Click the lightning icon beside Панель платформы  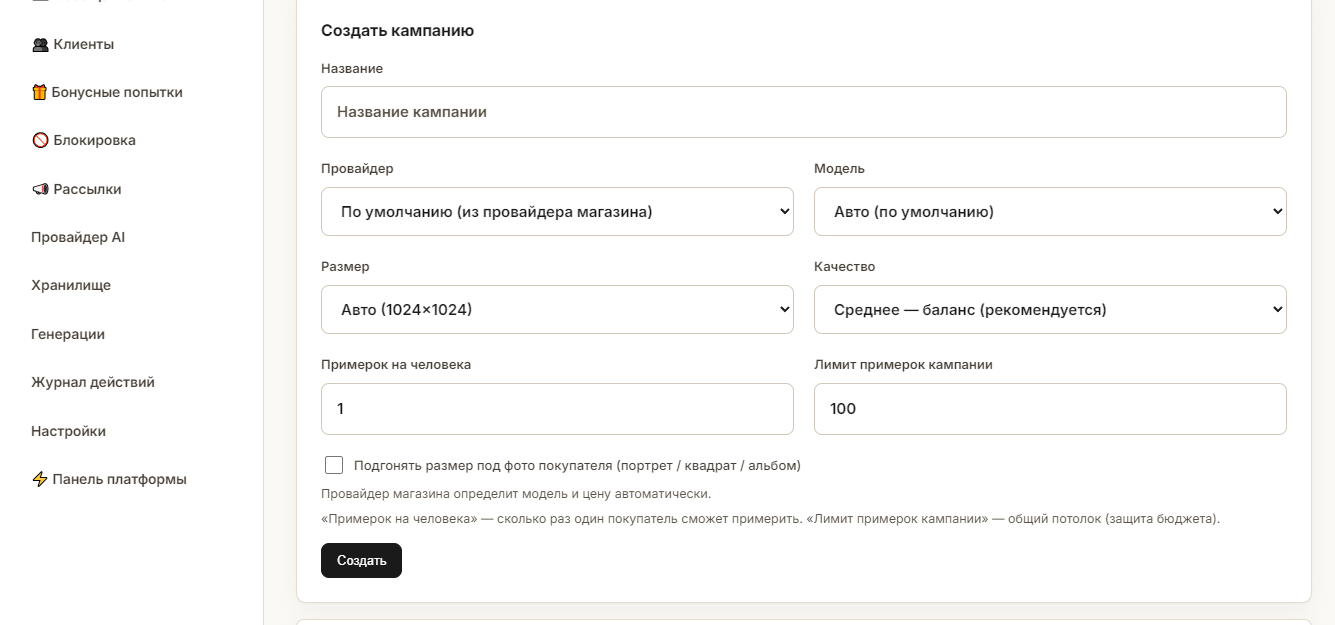(40, 479)
